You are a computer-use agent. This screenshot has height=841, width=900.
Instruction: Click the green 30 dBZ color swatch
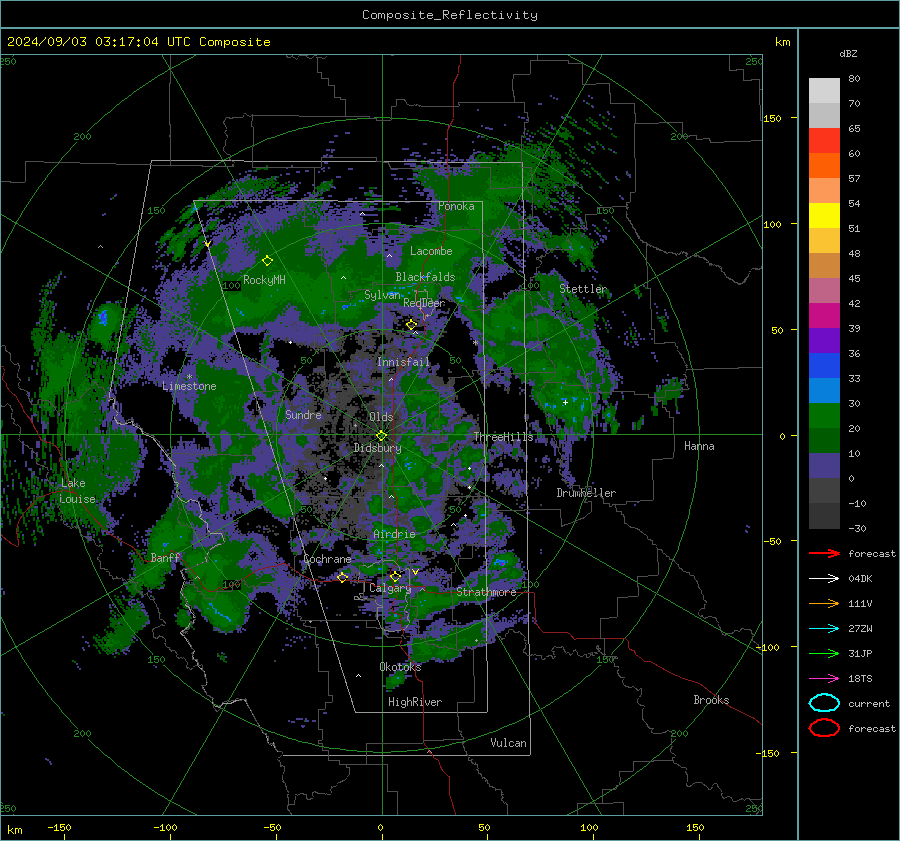(x=824, y=415)
